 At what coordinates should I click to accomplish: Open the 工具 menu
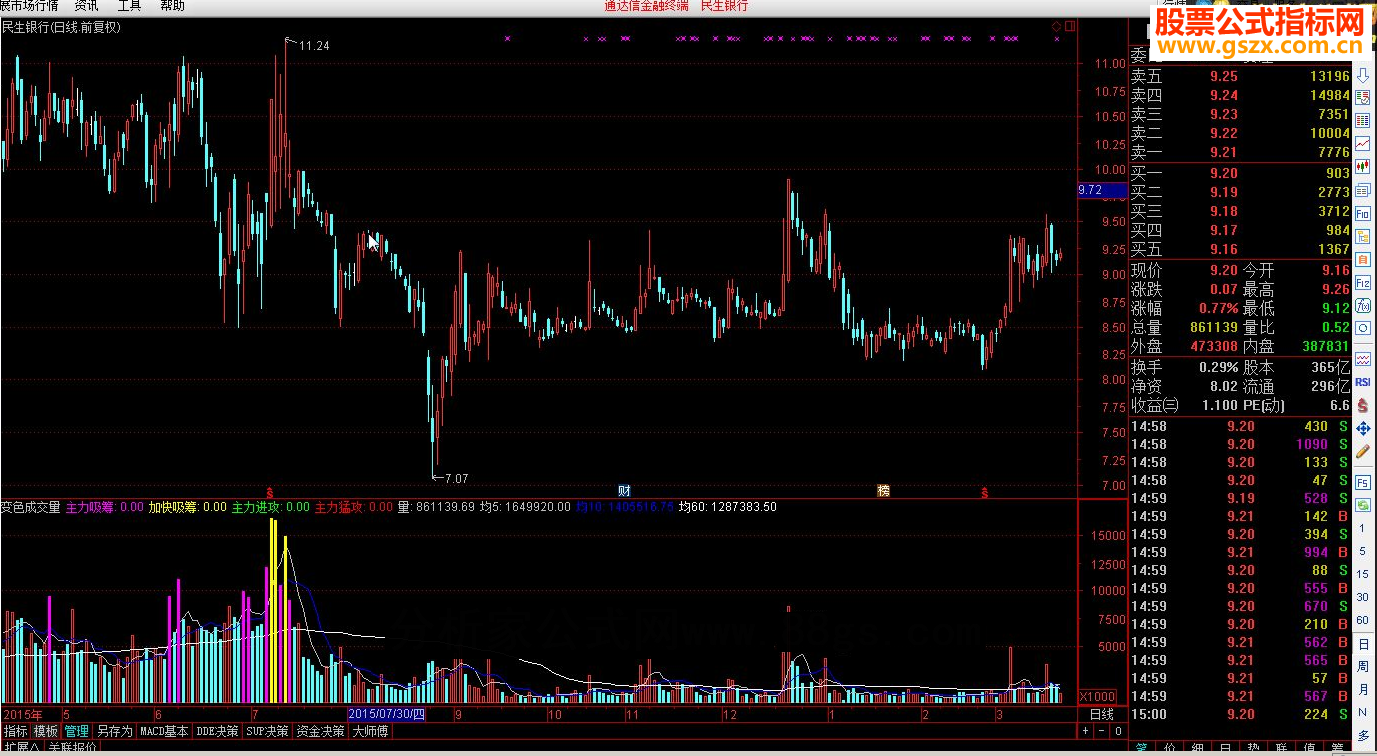click(x=130, y=5)
